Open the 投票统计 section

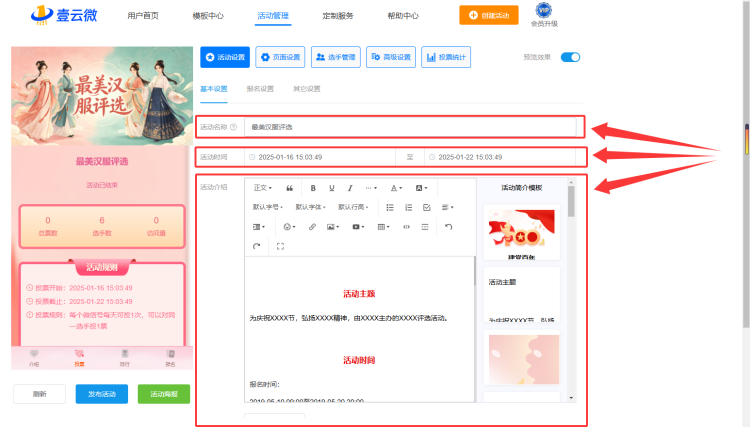[446, 57]
